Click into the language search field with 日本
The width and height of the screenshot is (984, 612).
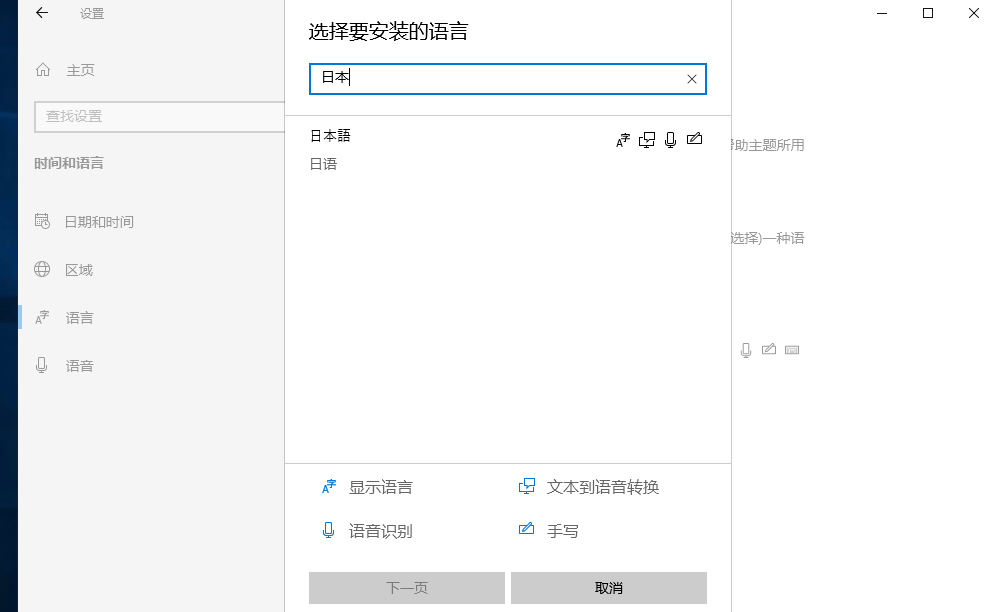[x=500, y=79]
